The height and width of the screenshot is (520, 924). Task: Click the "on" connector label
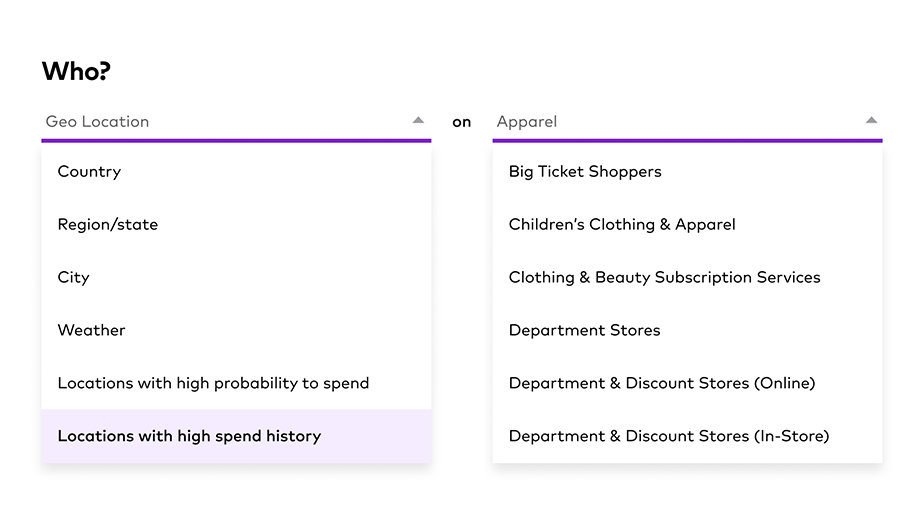pos(461,122)
